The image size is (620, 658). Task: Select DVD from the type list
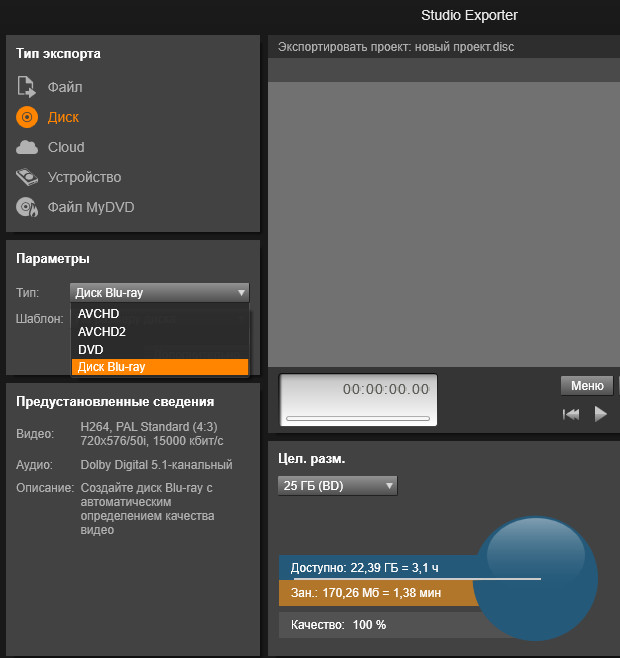click(160, 350)
